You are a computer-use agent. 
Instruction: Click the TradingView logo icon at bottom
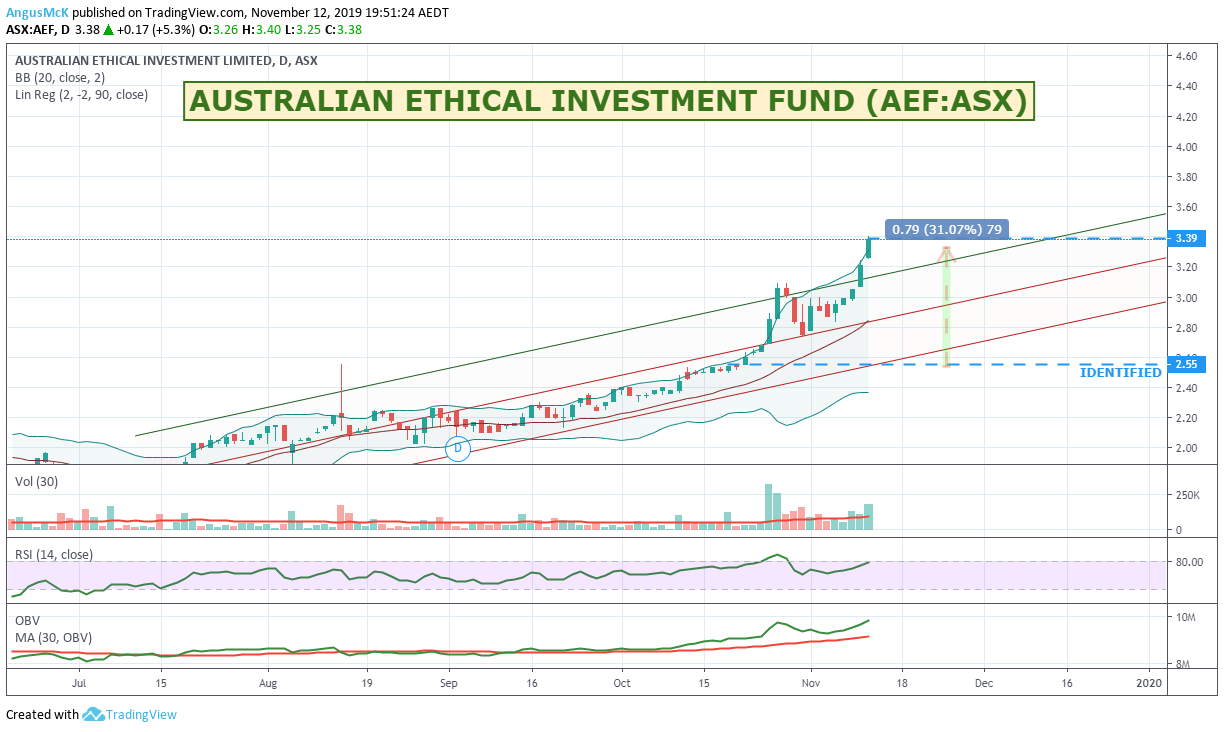point(94,714)
